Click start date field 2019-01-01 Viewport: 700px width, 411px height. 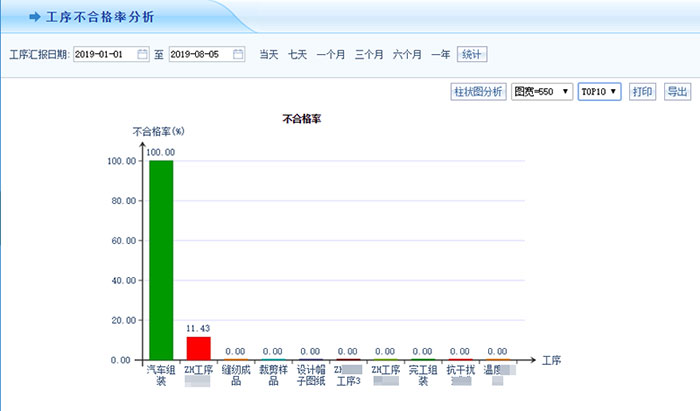[x=104, y=54]
